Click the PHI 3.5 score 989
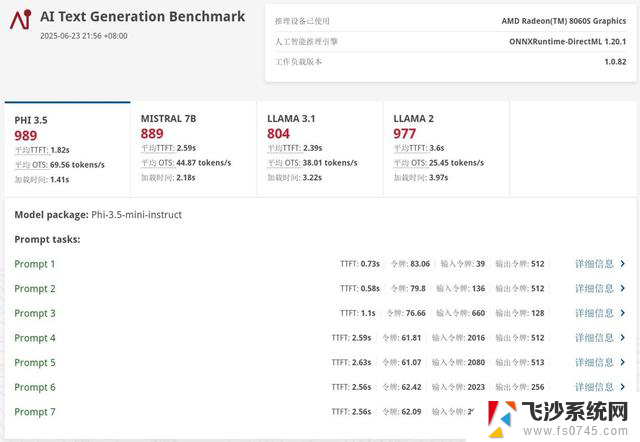The height and width of the screenshot is (442, 640). click(x=26, y=135)
